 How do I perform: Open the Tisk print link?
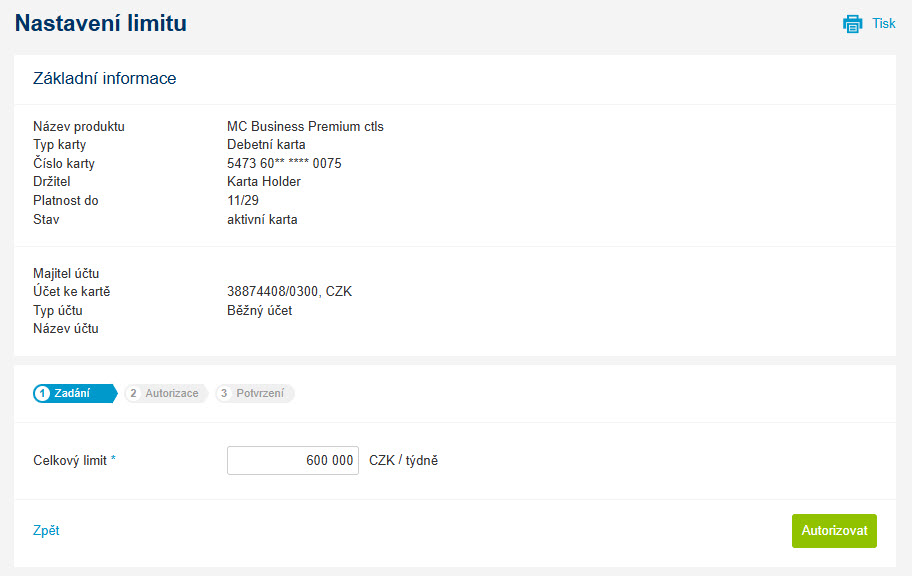(884, 23)
